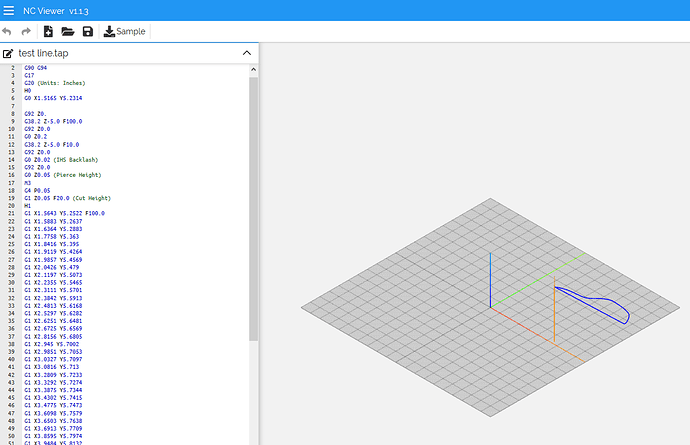690x445 pixels.
Task: Select line G1 Z0.05 F20.0 (Cut Height)
Action: tap(68, 198)
